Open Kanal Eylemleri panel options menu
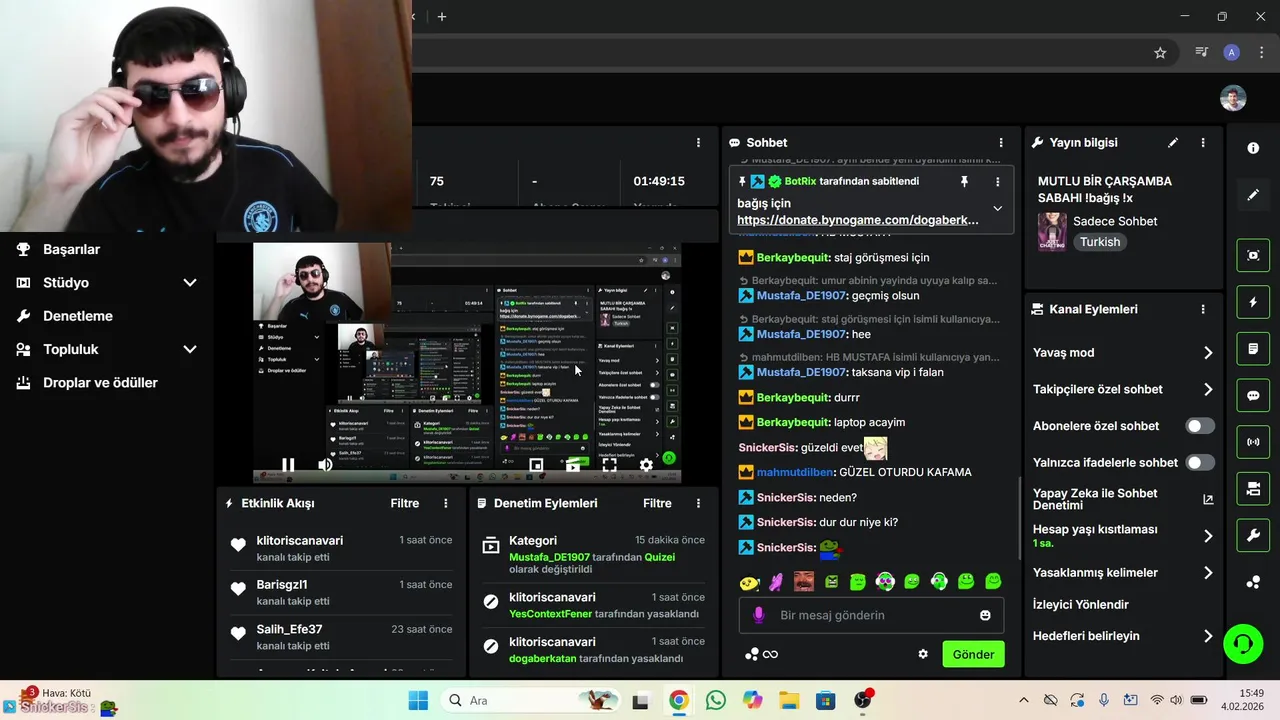Viewport: 1280px width, 720px height. click(1203, 310)
